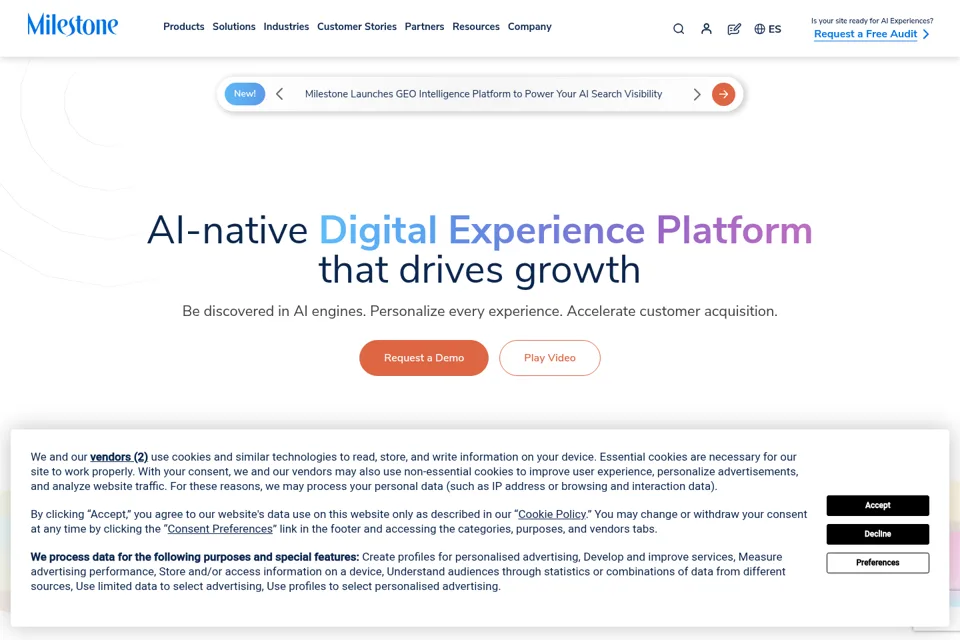
Task: Accept cookies in the consent banner
Action: coord(877,505)
